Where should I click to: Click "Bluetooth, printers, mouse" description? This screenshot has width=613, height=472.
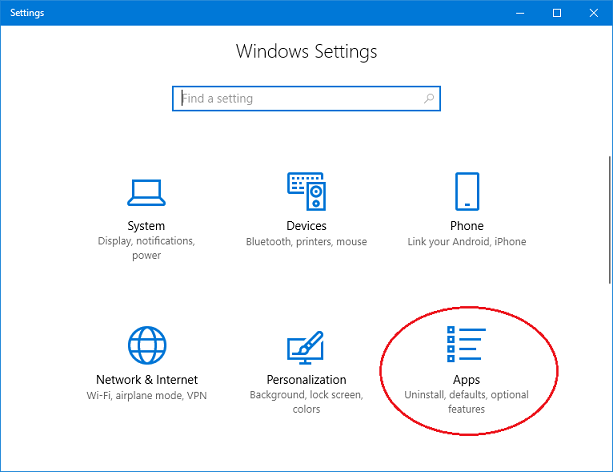306,242
